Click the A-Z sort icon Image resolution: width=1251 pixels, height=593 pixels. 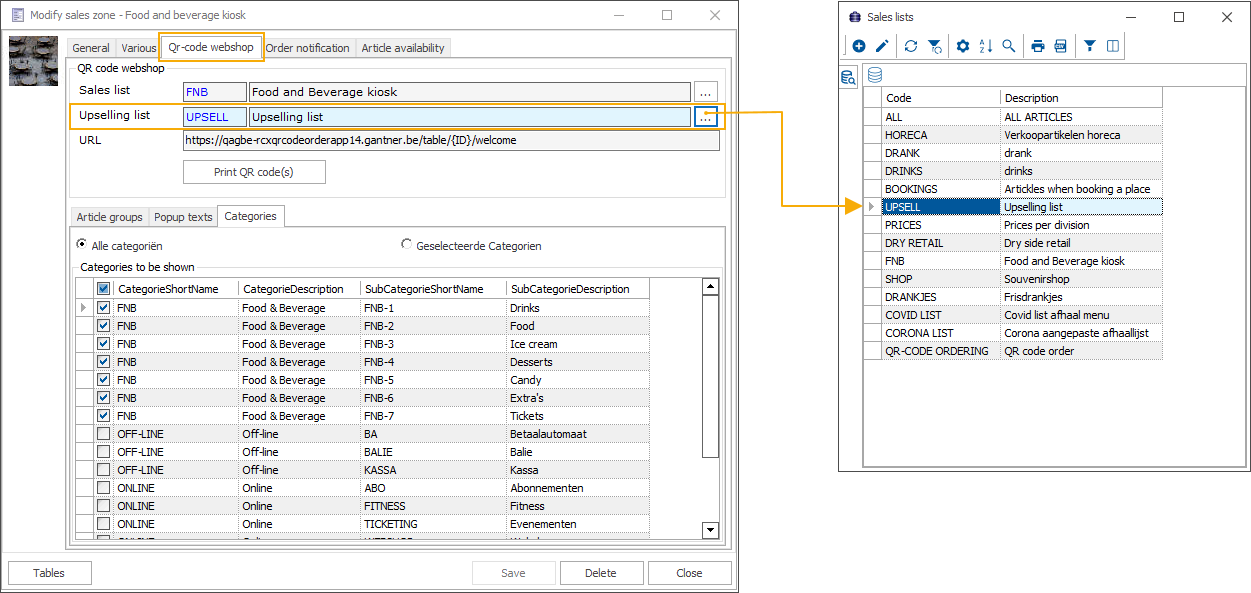coord(986,46)
